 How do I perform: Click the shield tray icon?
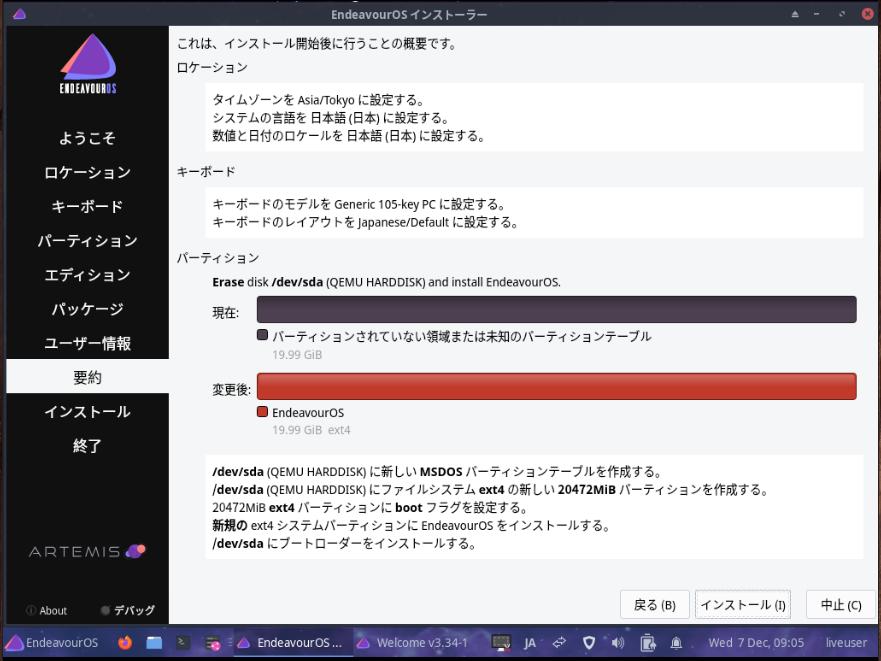click(x=588, y=642)
